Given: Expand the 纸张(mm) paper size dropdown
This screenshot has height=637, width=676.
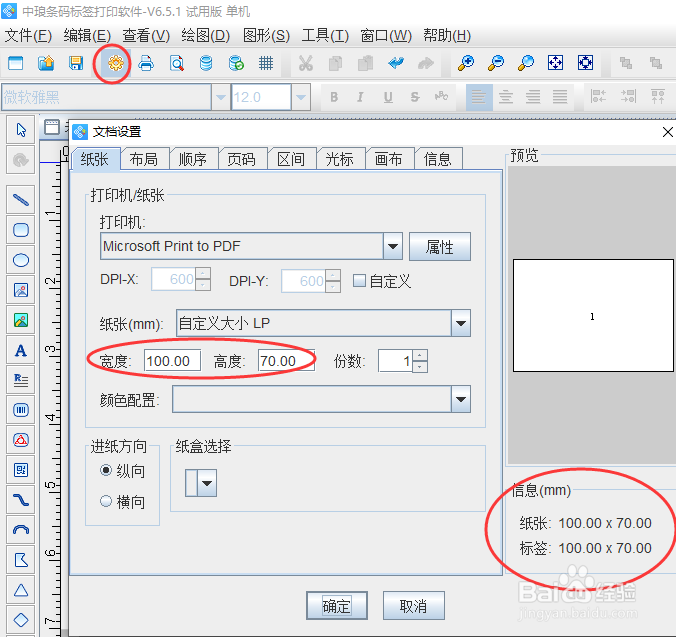Looking at the screenshot, I should 461,323.
